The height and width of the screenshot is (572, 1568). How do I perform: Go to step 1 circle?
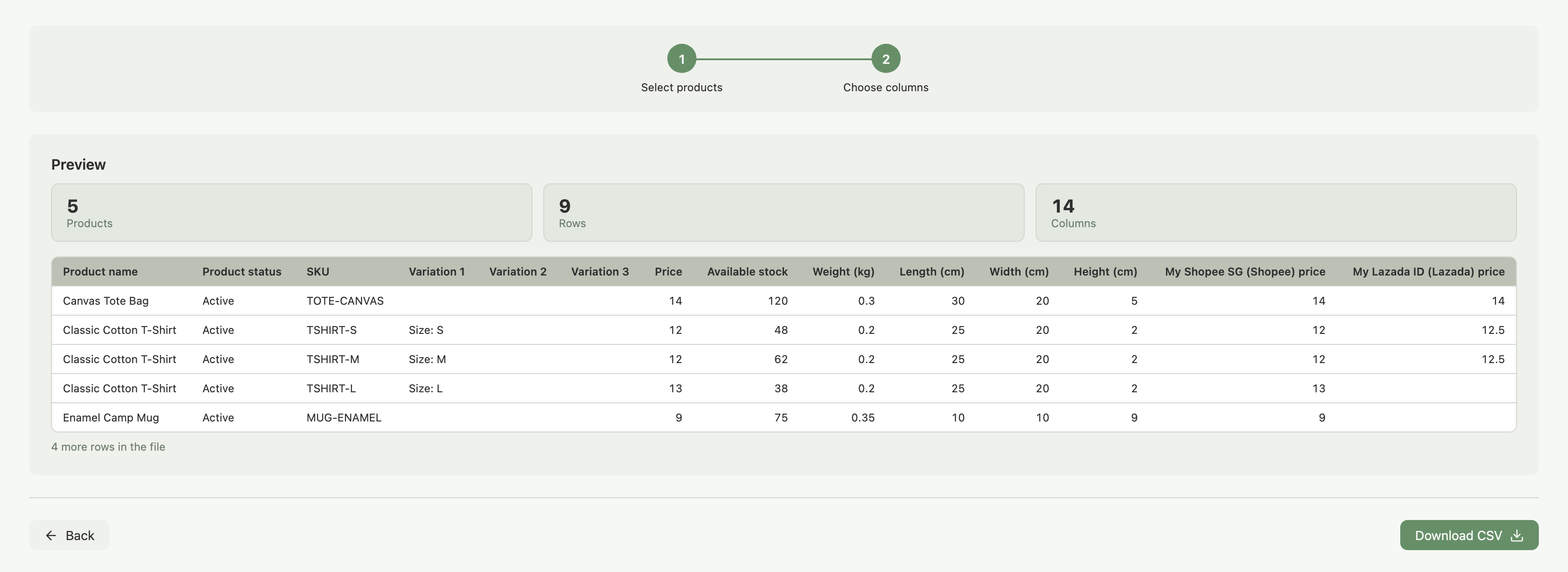click(x=681, y=59)
